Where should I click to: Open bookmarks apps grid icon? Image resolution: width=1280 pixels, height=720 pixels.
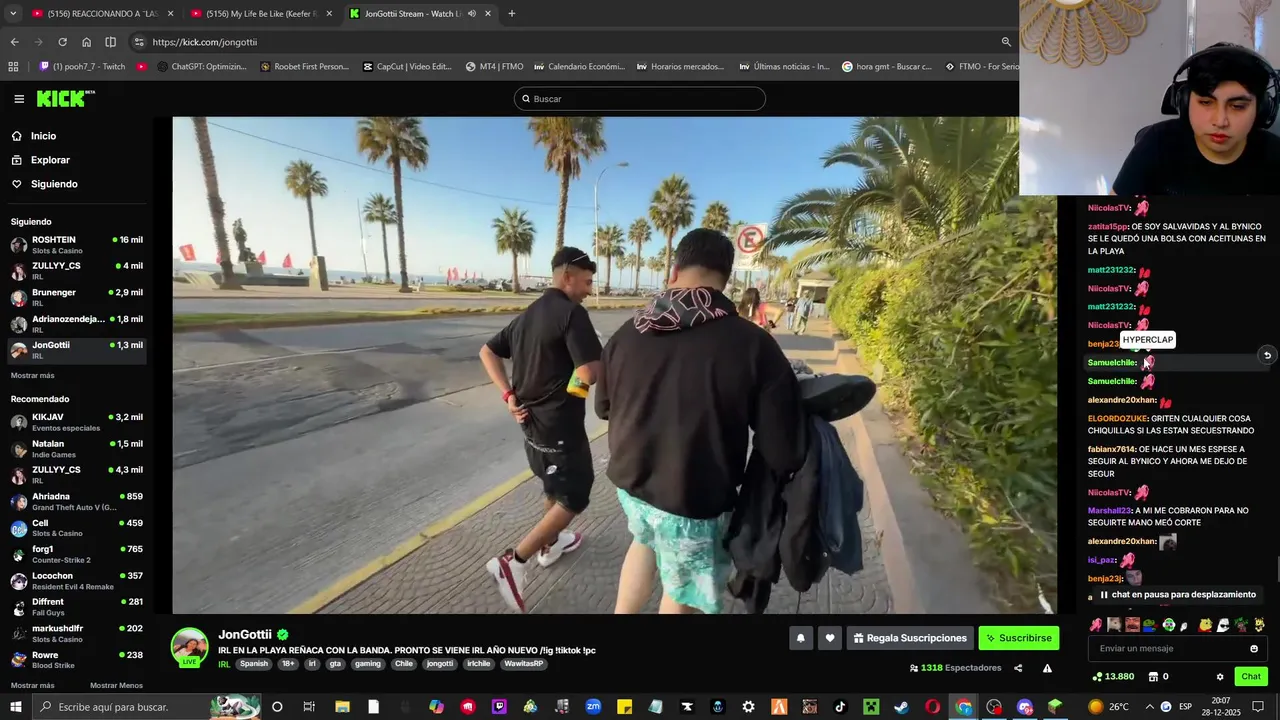coord(13,67)
